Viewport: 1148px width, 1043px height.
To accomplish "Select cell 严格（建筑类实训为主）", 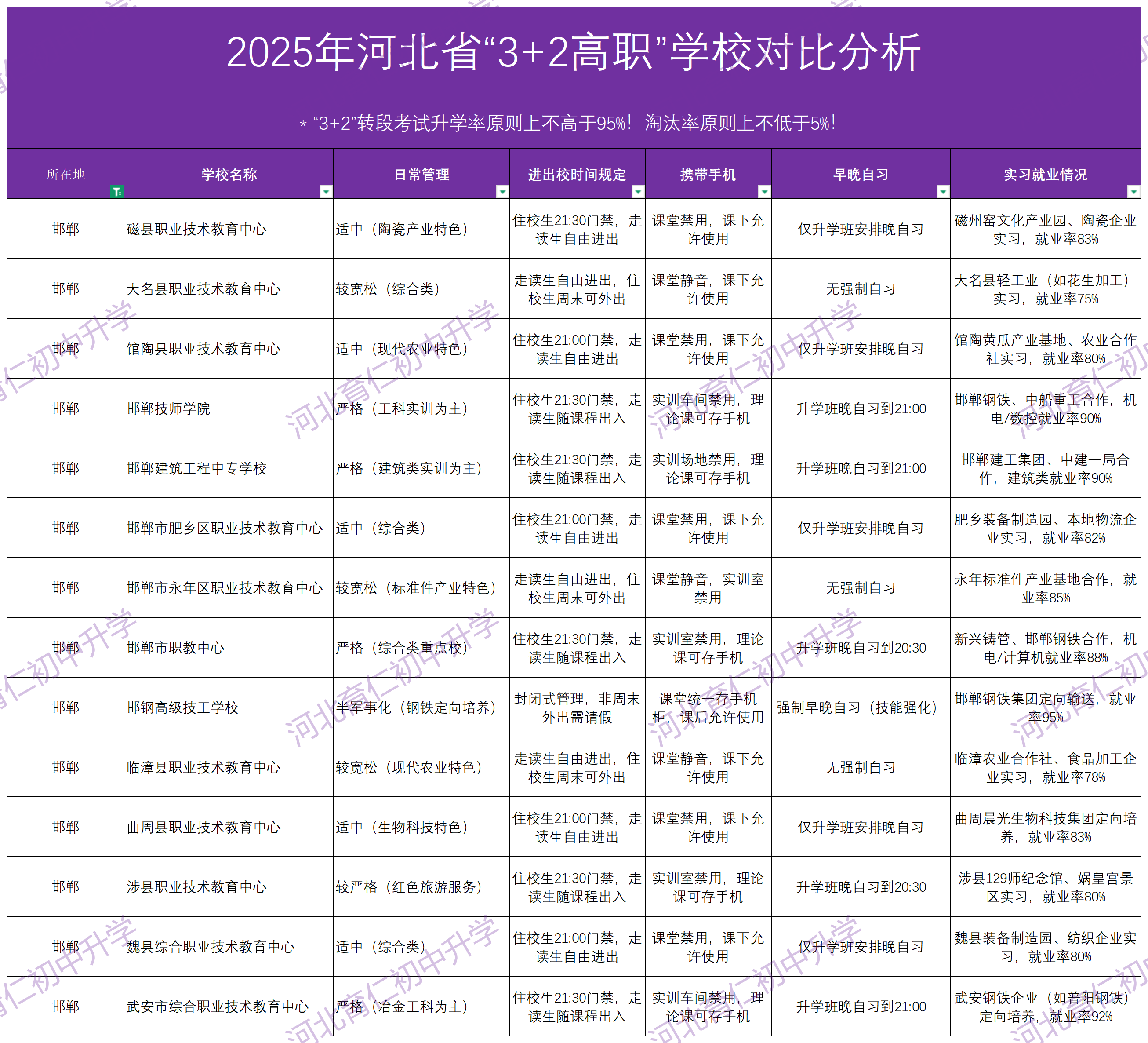I will click(x=421, y=468).
